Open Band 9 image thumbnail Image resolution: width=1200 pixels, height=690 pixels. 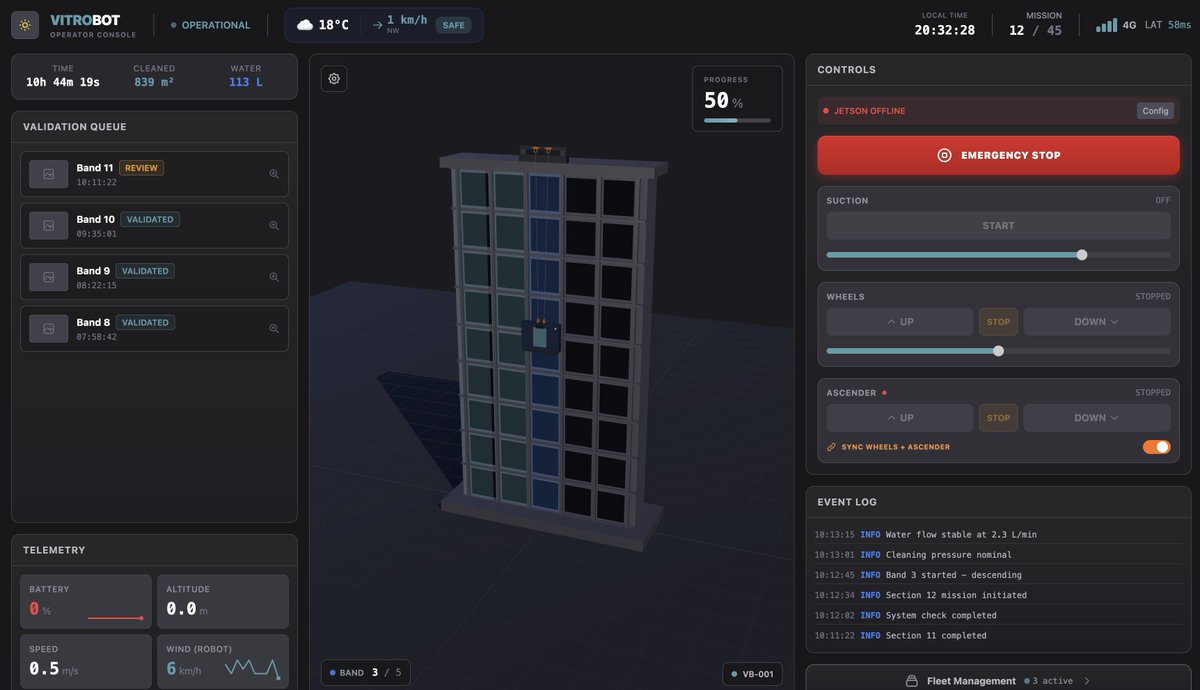pos(49,277)
